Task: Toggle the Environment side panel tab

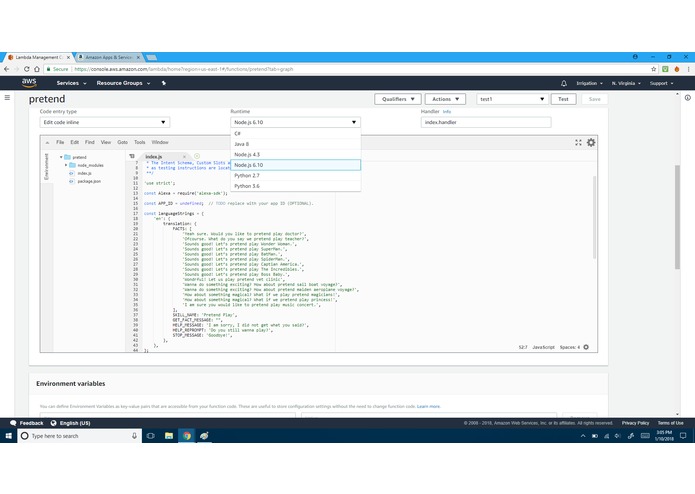Action: tap(46, 167)
